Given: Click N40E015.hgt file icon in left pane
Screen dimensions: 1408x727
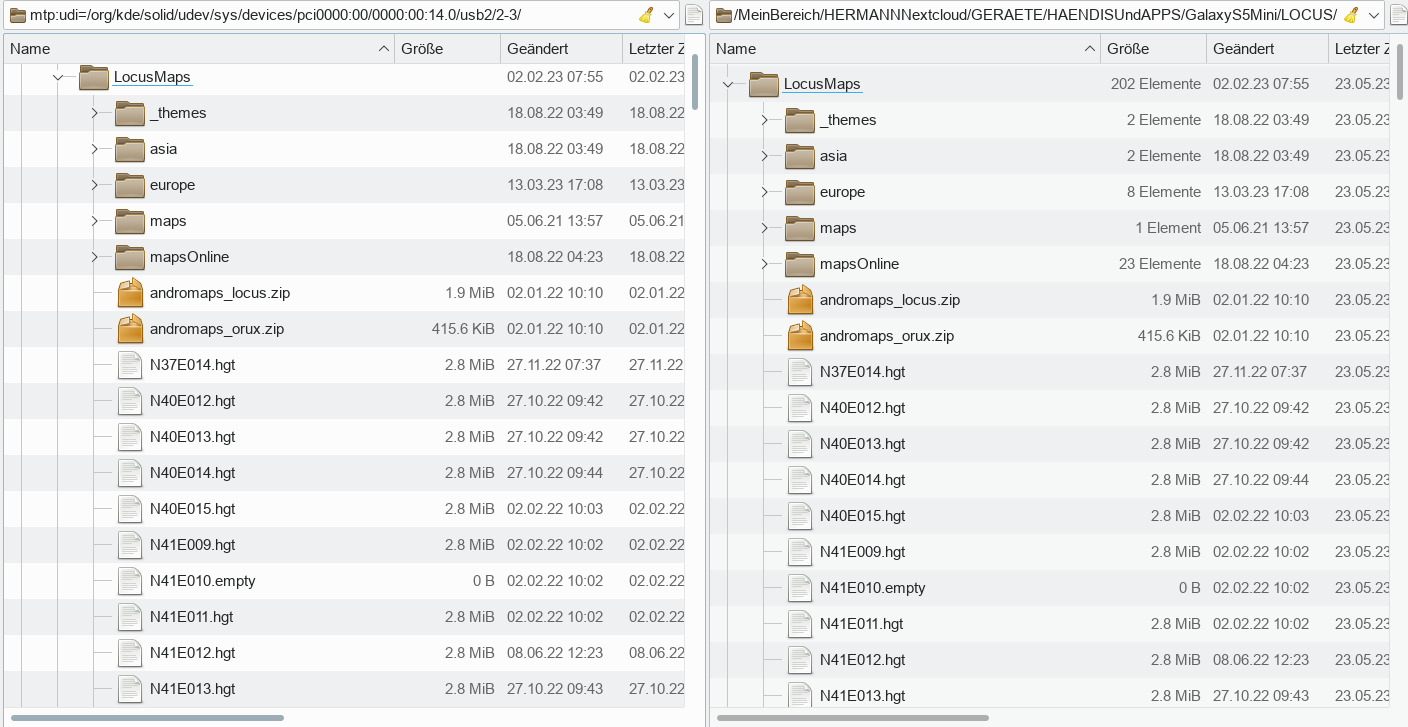Looking at the screenshot, I should 130,509.
